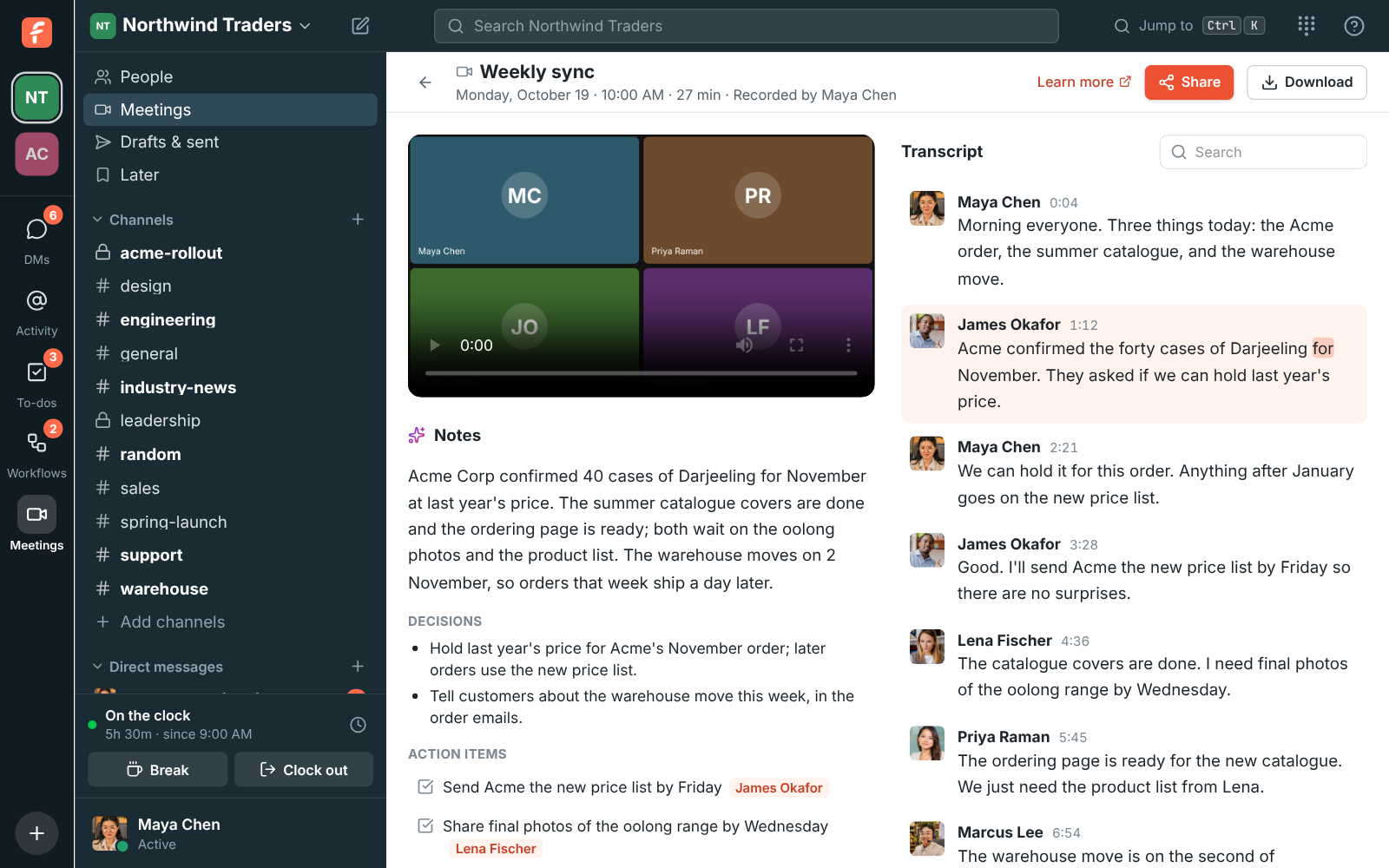
Task: Open the support channel
Action: pyautogui.click(x=230, y=555)
